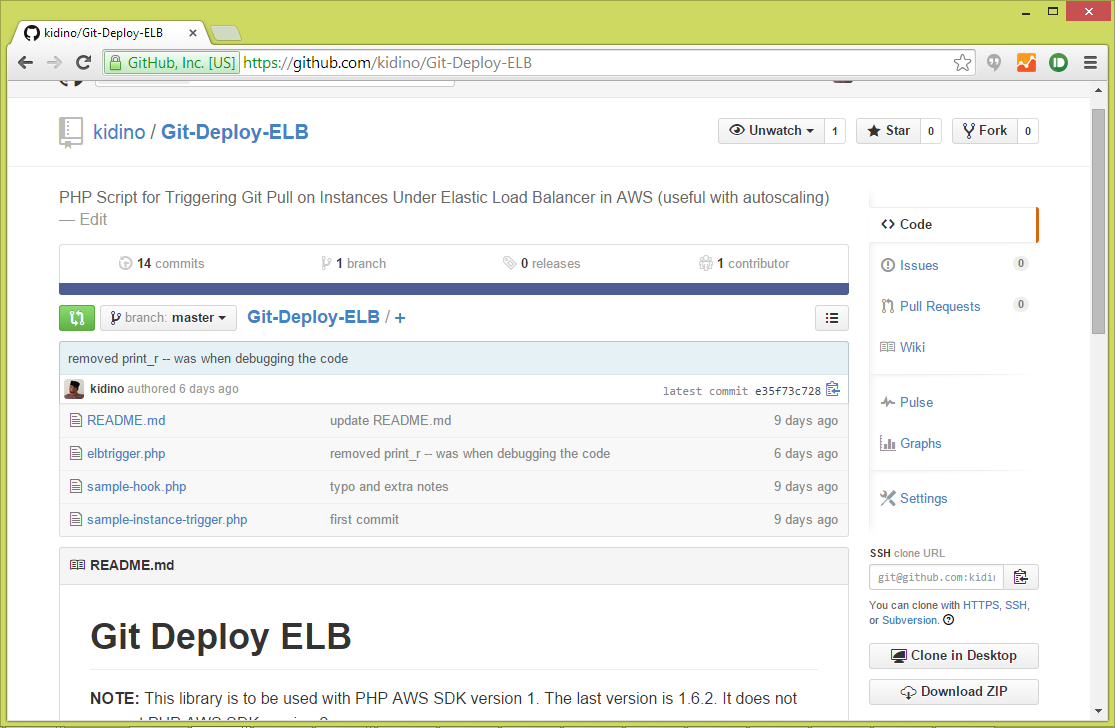Copy the SSH clone URL to clipboard

(x=1021, y=576)
